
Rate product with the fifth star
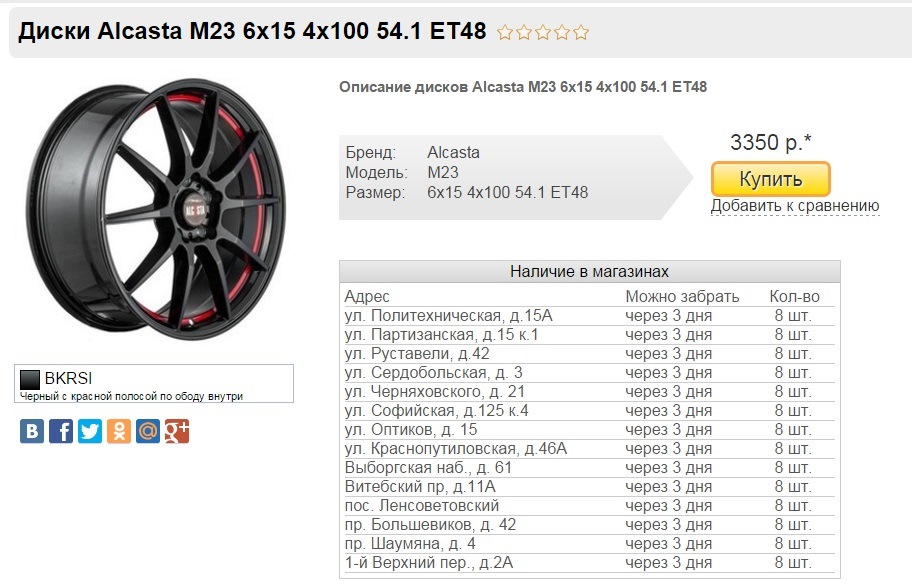[581, 33]
